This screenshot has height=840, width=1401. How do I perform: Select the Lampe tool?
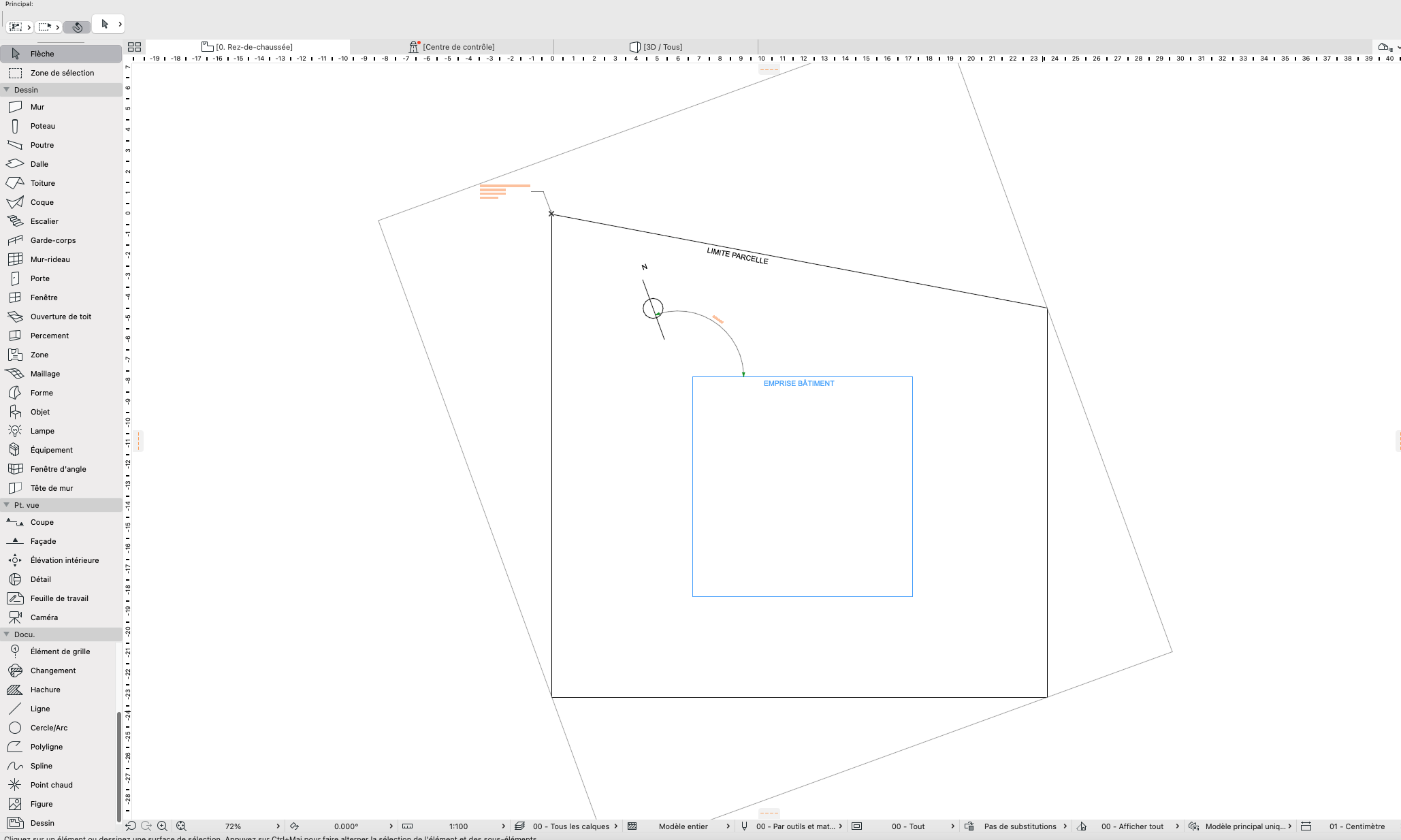coord(61,431)
